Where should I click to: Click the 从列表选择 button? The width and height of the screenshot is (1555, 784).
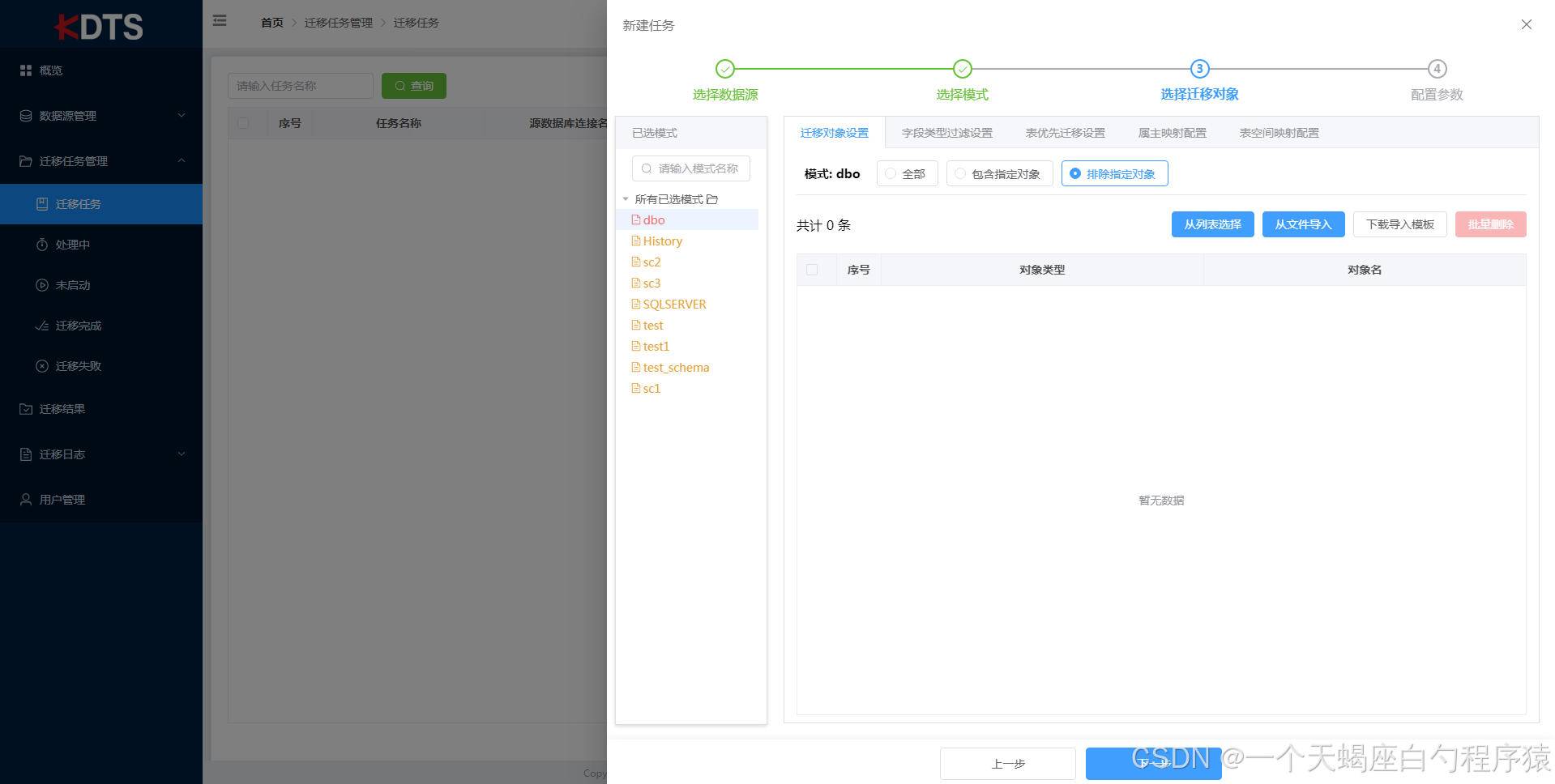pyautogui.click(x=1213, y=224)
